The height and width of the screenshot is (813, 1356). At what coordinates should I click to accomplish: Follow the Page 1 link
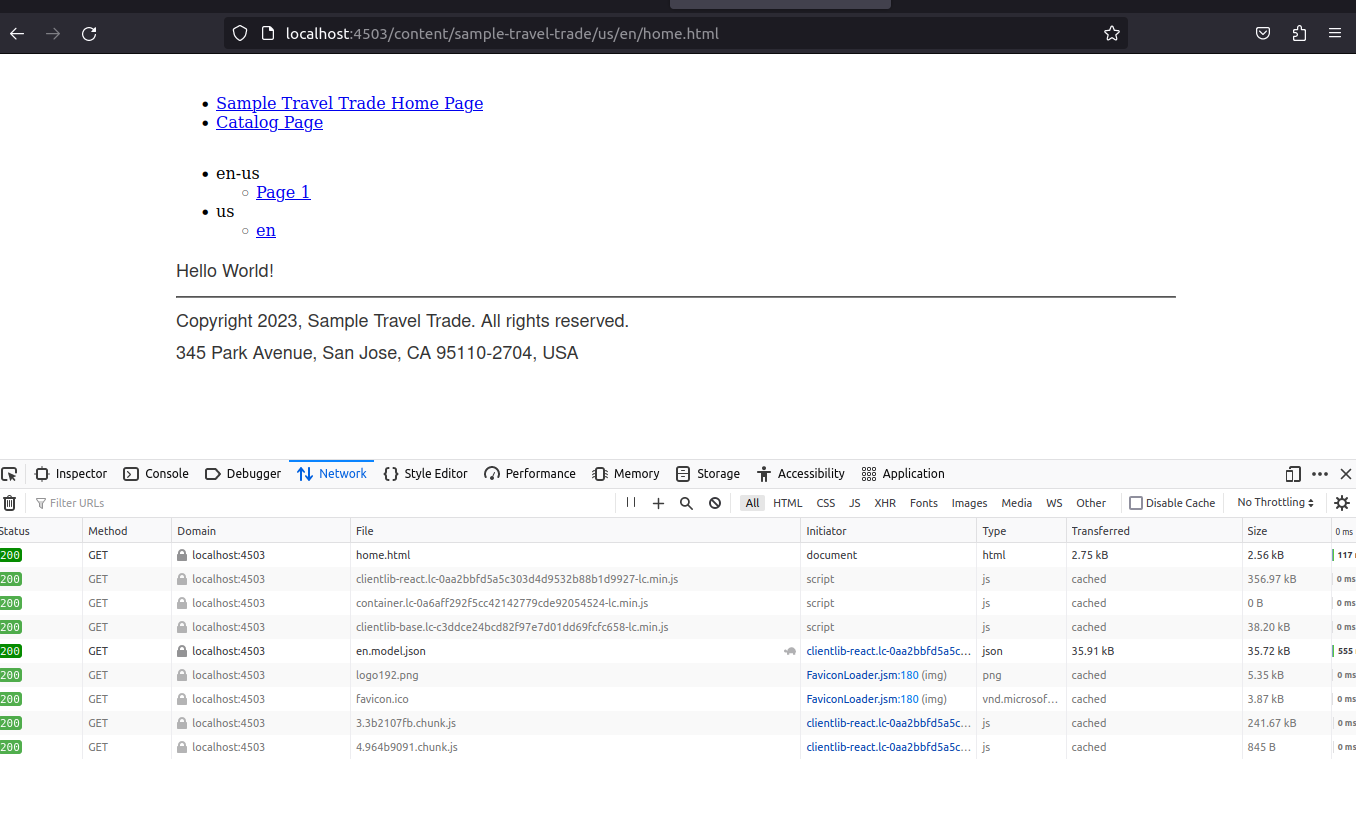pos(283,192)
